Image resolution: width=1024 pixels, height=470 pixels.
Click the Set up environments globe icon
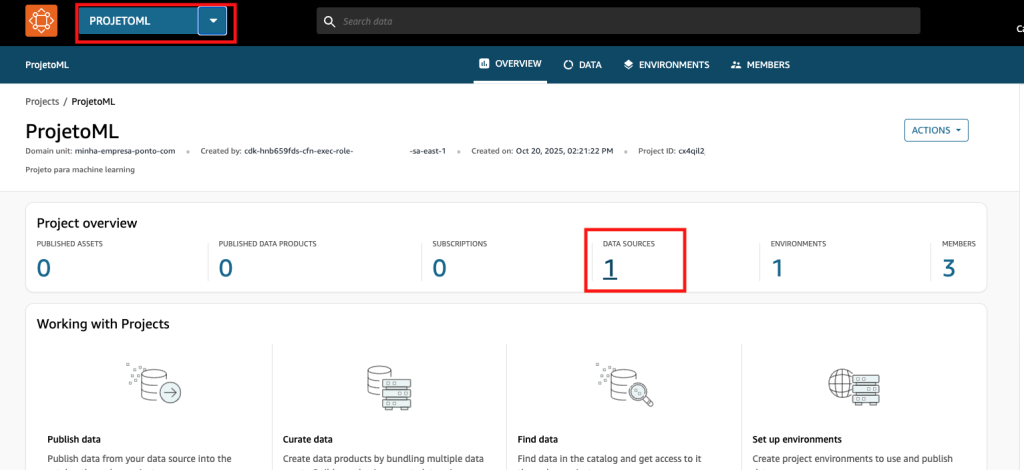pos(853,385)
